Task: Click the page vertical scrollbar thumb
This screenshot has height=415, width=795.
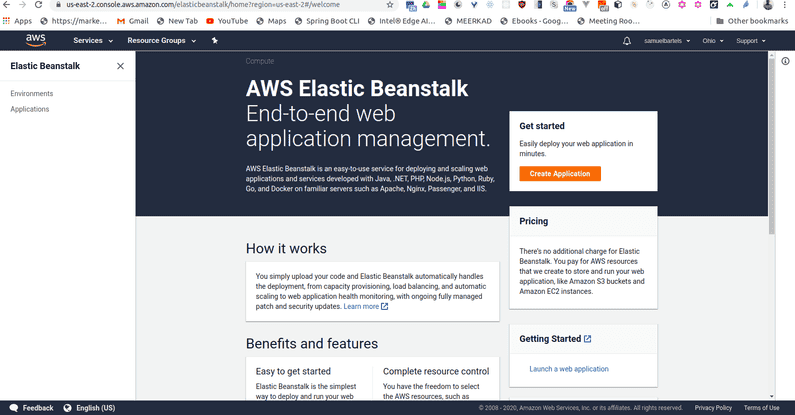Action: (772, 144)
